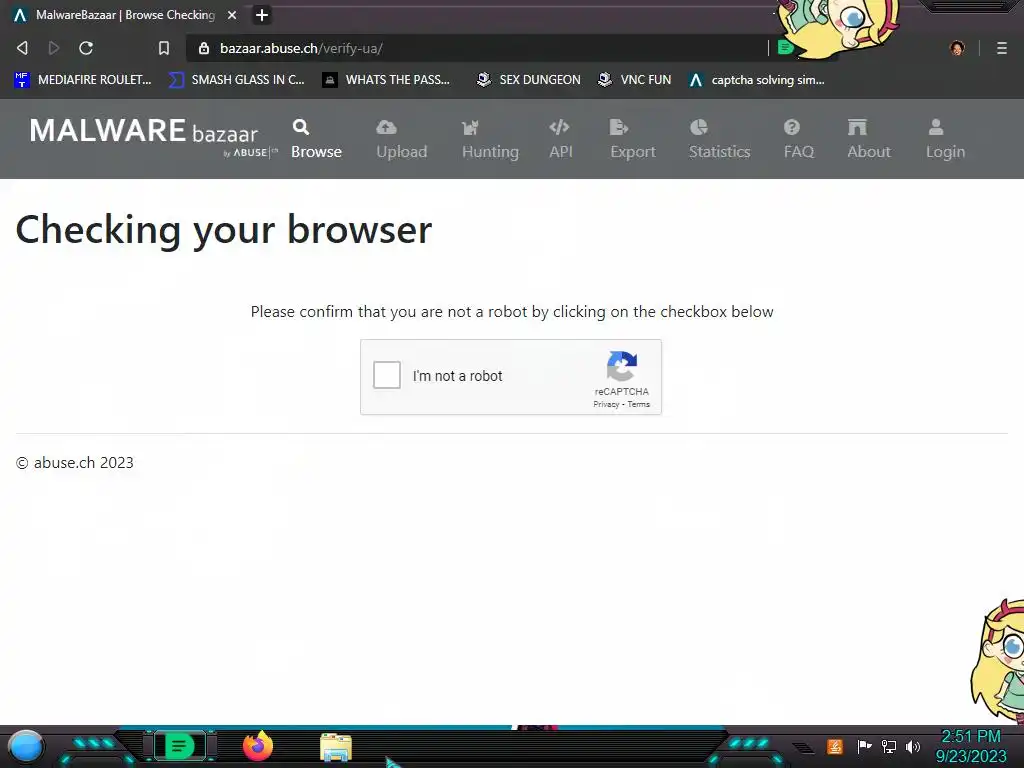Click the network tray icon
The width and height of the screenshot is (1024, 768).
pos(889,746)
